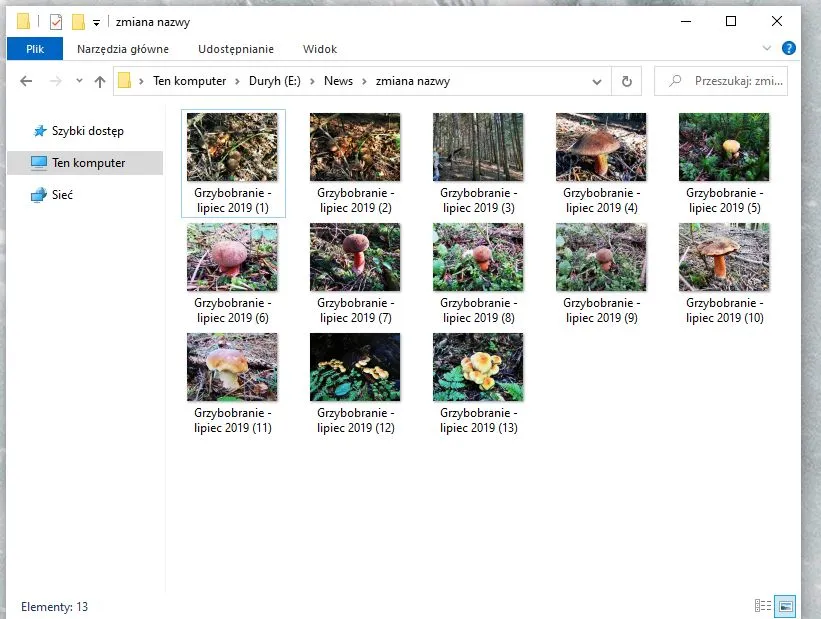Click the back navigation arrow
This screenshot has width=821, height=619.
[26, 81]
